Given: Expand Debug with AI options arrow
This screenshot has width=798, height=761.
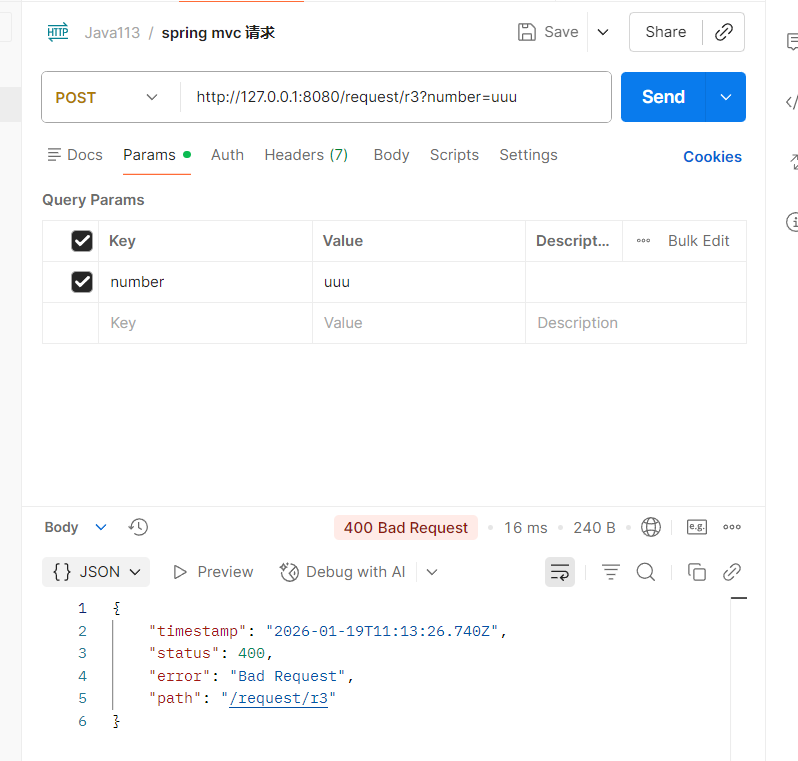Looking at the screenshot, I should tap(432, 572).
